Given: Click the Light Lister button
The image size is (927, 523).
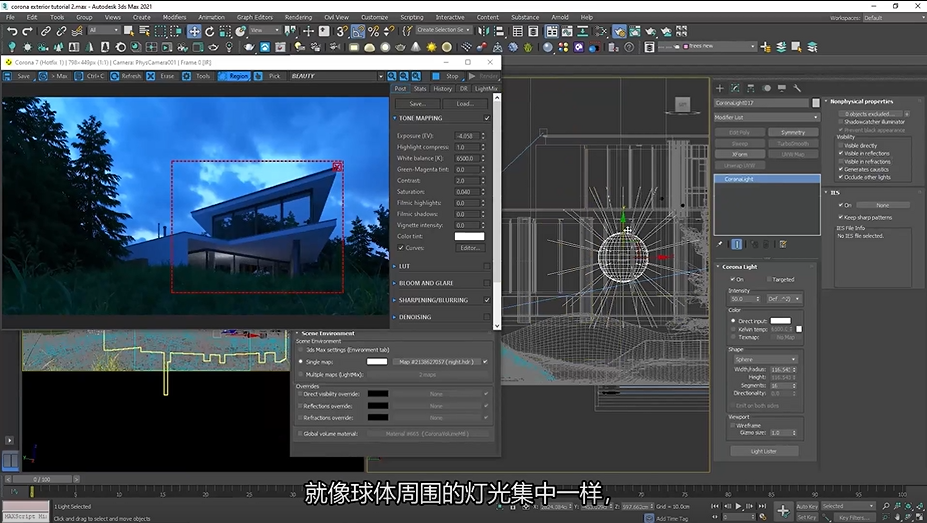Looking at the screenshot, I should 764,451.
